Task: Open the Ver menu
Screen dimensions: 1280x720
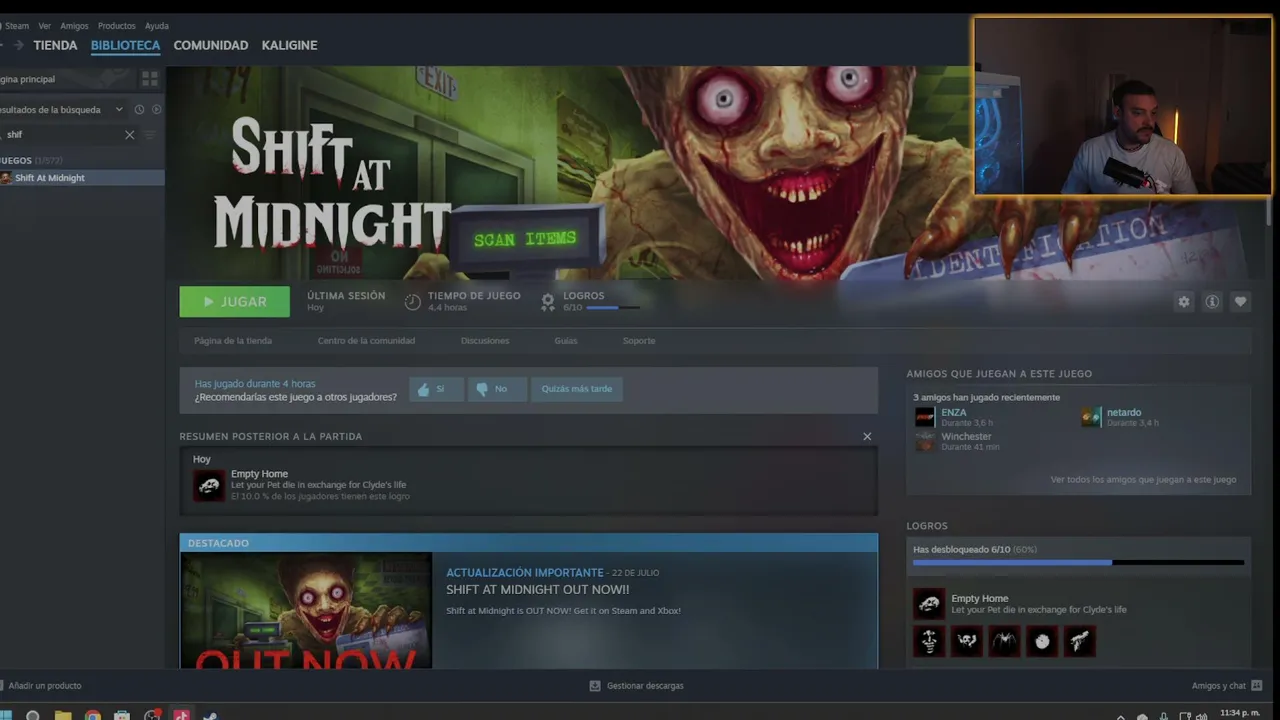Action: click(x=45, y=26)
